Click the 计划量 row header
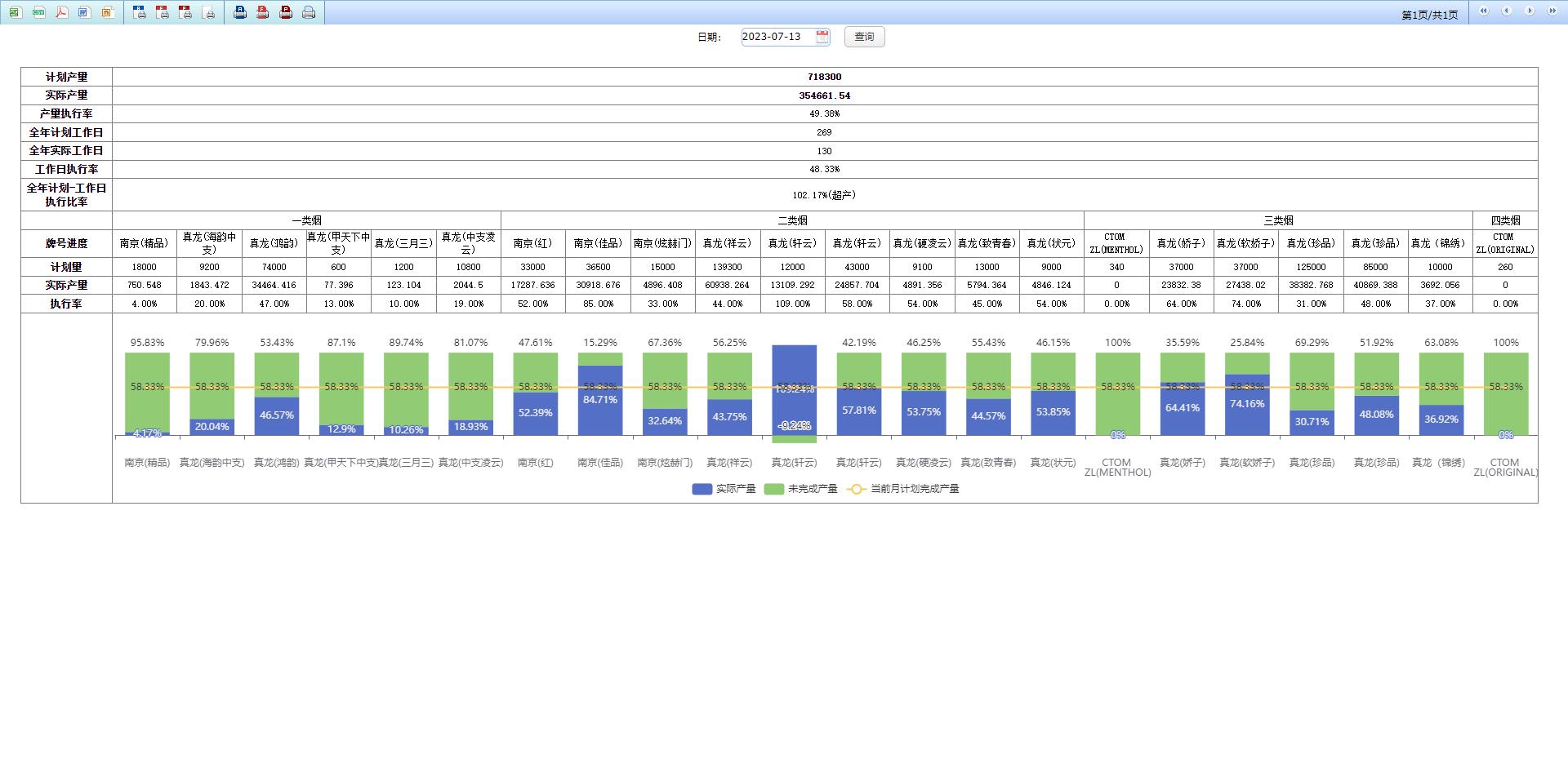 click(66, 267)
